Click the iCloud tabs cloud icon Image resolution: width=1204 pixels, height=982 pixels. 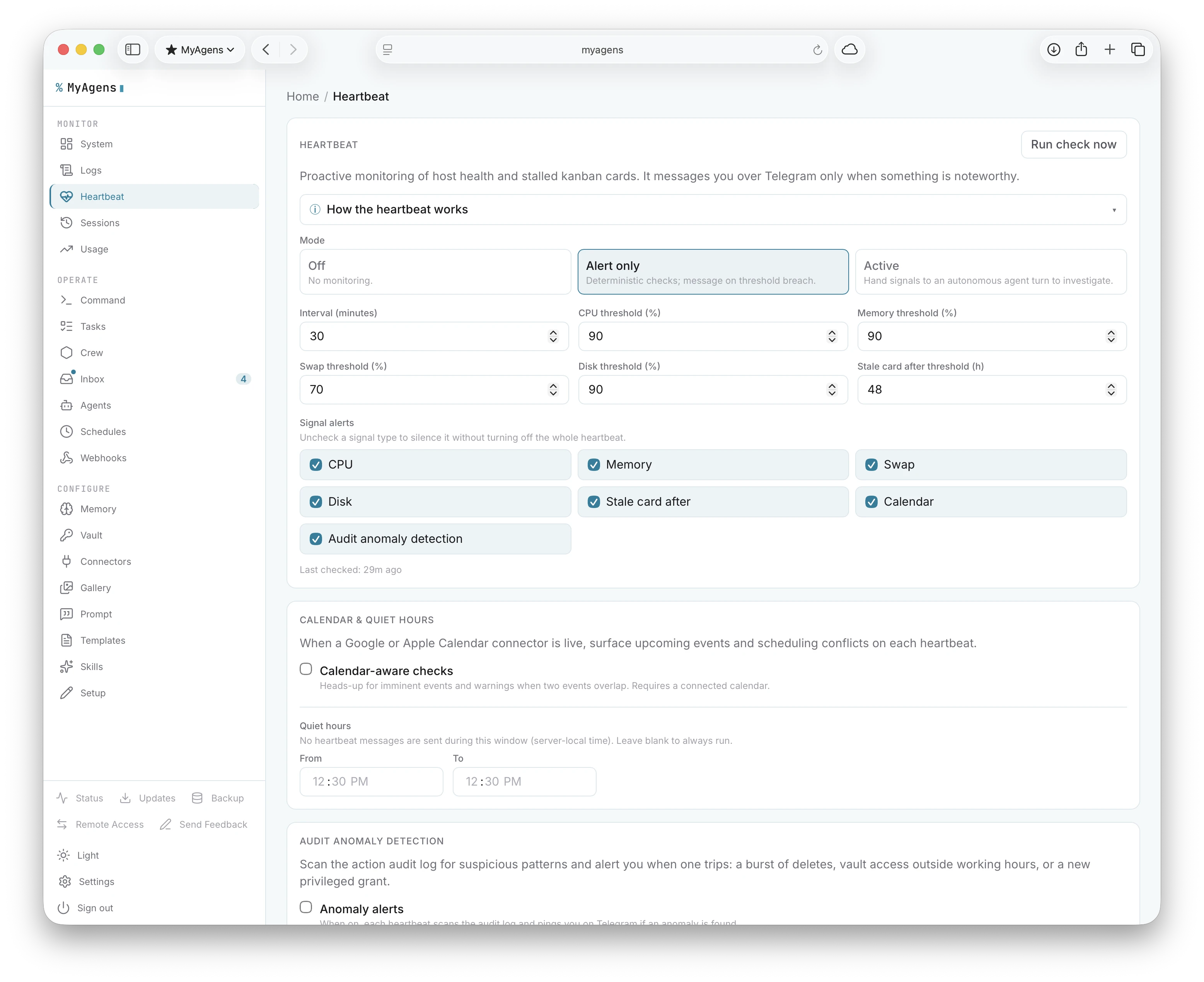849,50
